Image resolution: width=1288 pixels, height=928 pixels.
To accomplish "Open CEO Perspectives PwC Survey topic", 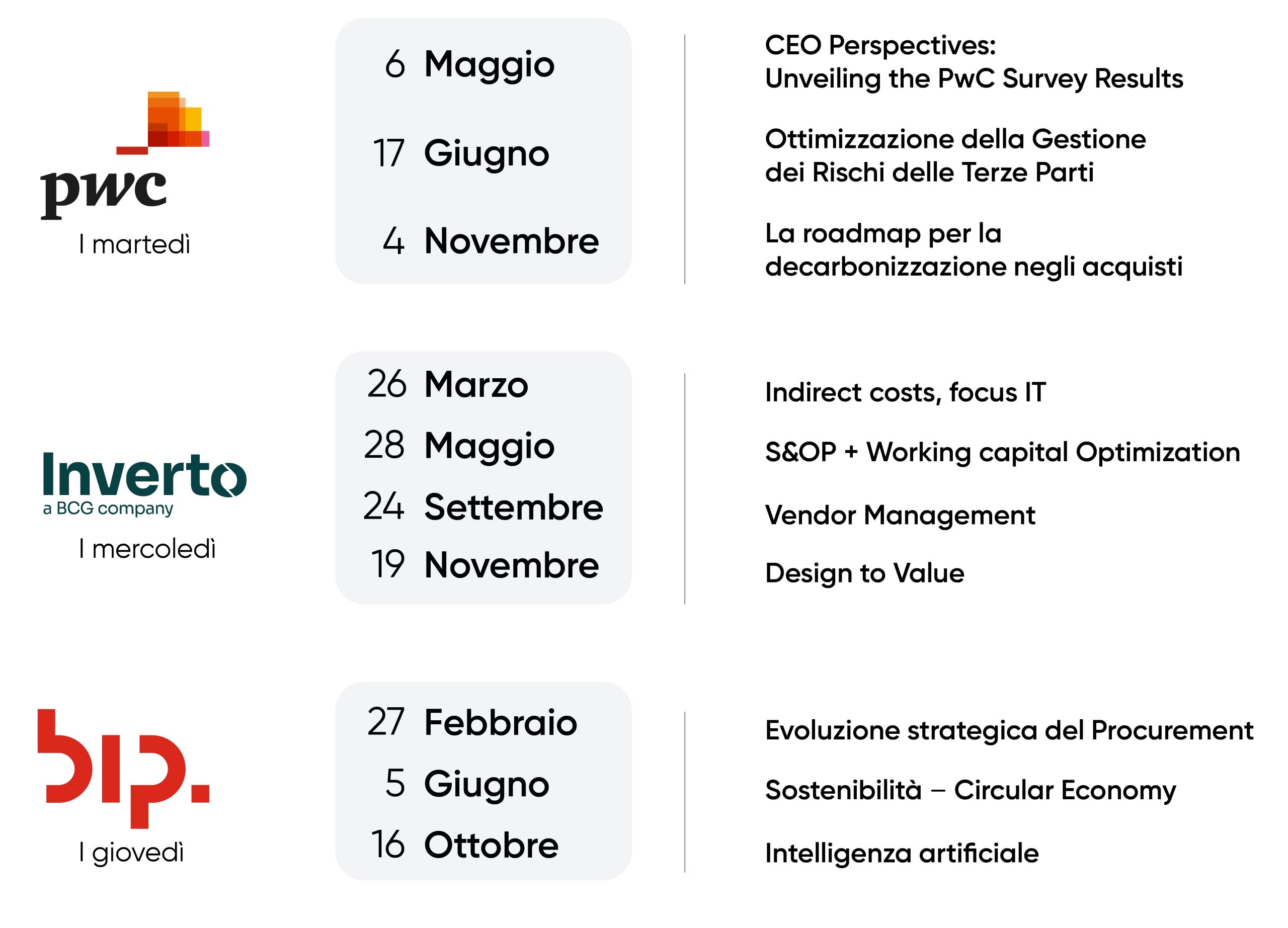I will pos(974,62).
